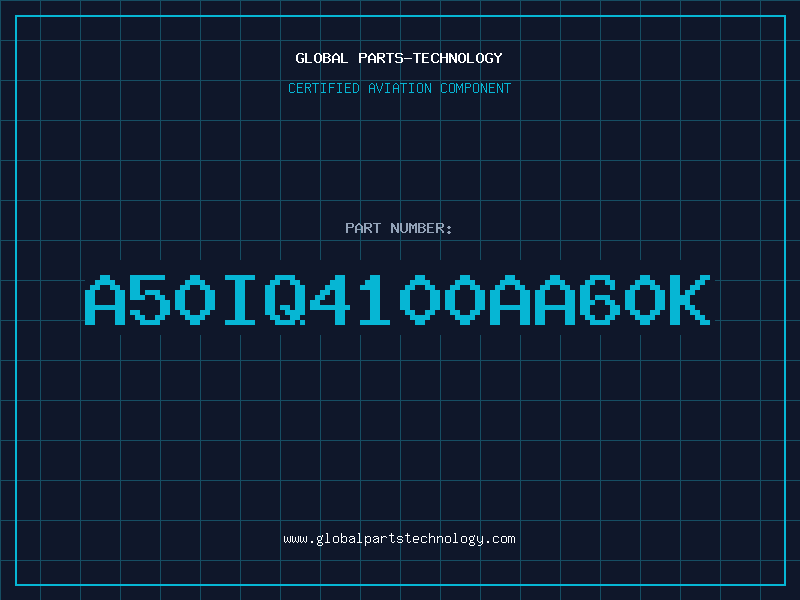Click the 'GLOBAL PARTS-TECHNOLOGY' title text
Viewport: 800px width, 600px height.
click(399, 58)
